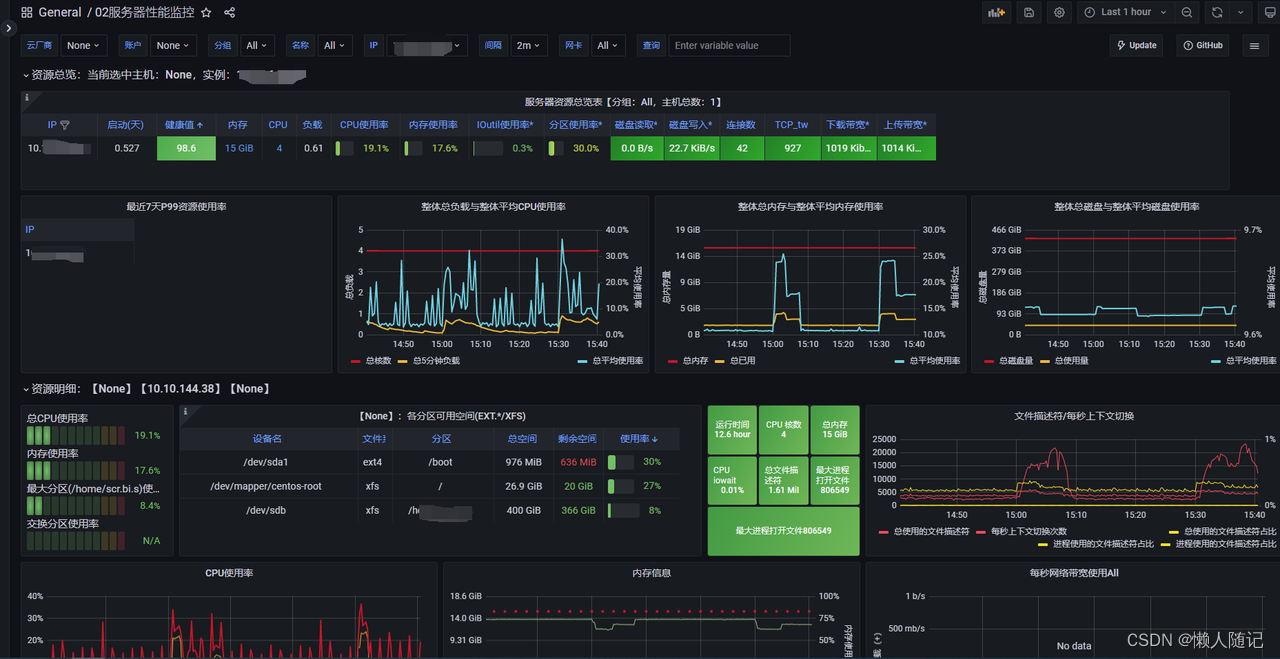Click the 最大进程打开文件806549 stat tile
This screenshot has height=659, width=1280.
click(x=783, y=531)
